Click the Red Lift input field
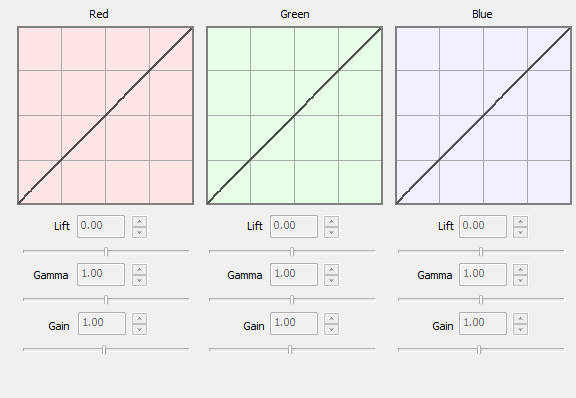The height and width of the screenshot is (398, 576). click(101, 226)
